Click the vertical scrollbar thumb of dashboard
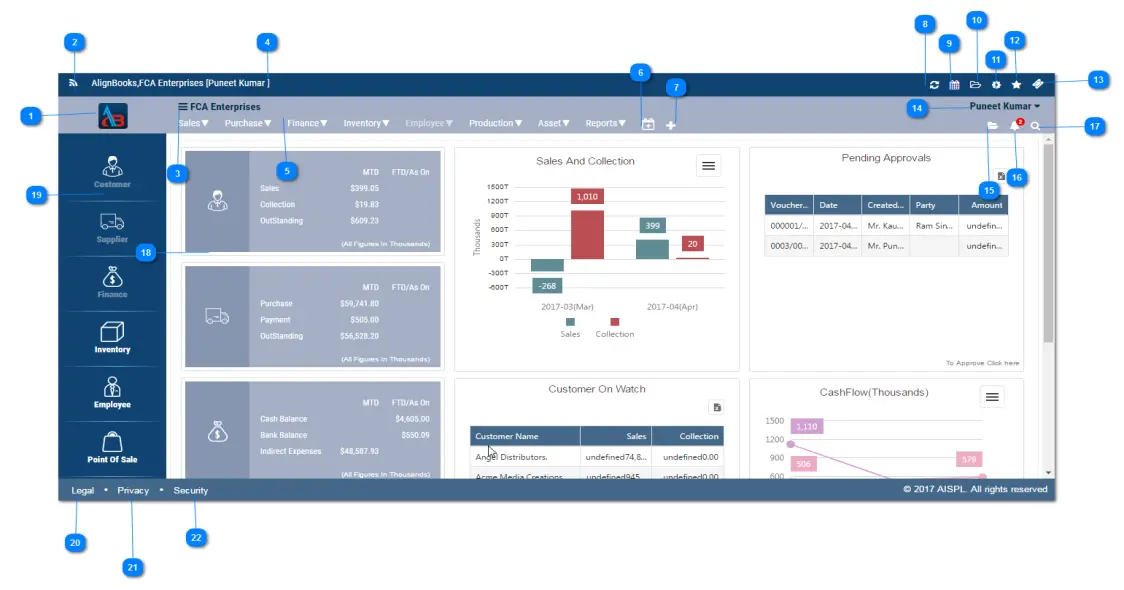The height and width of the screenshot is (590, 1124). (x=1048, y=244)
